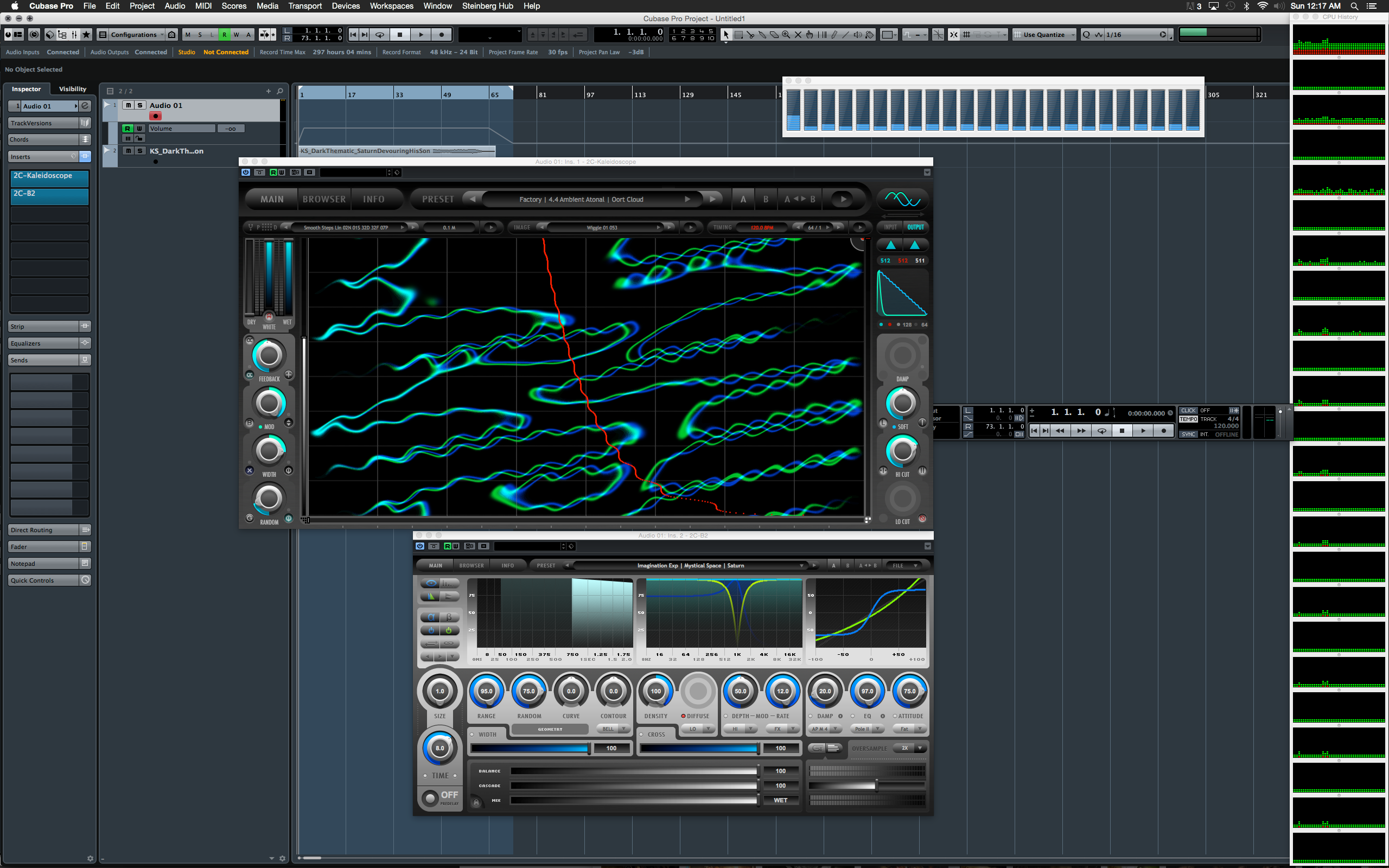The image size is (1389, 868).
Task: Open the Steinberg Hub menu
Action: click(x=487, y=6)
